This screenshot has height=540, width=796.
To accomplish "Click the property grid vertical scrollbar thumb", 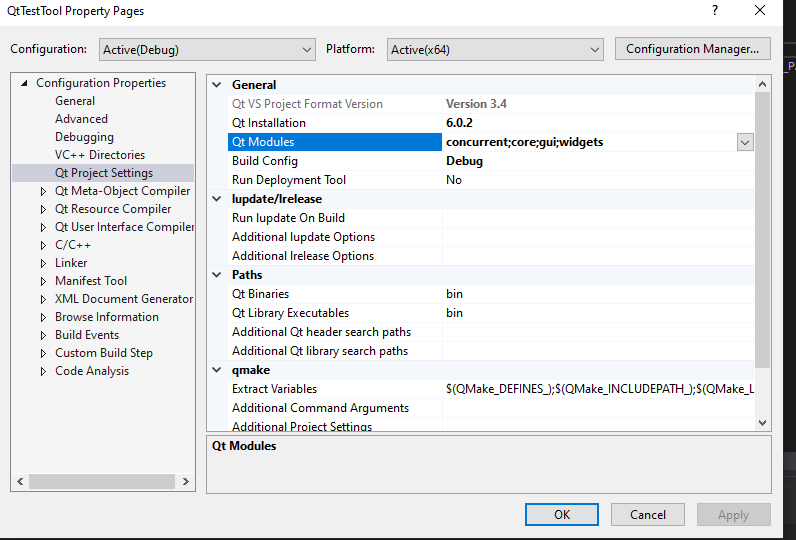I will (762, 229).
